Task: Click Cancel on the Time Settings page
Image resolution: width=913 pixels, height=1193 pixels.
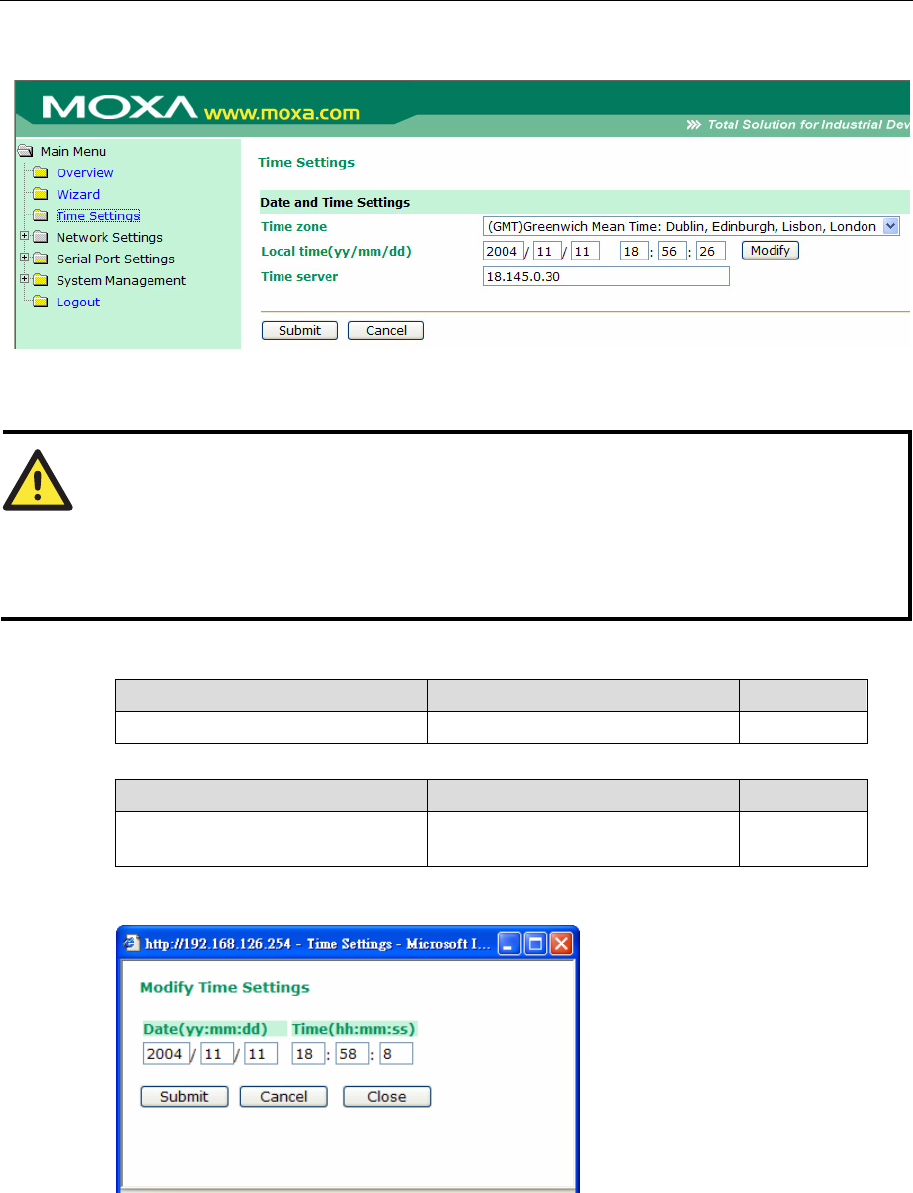Action: 386,330
